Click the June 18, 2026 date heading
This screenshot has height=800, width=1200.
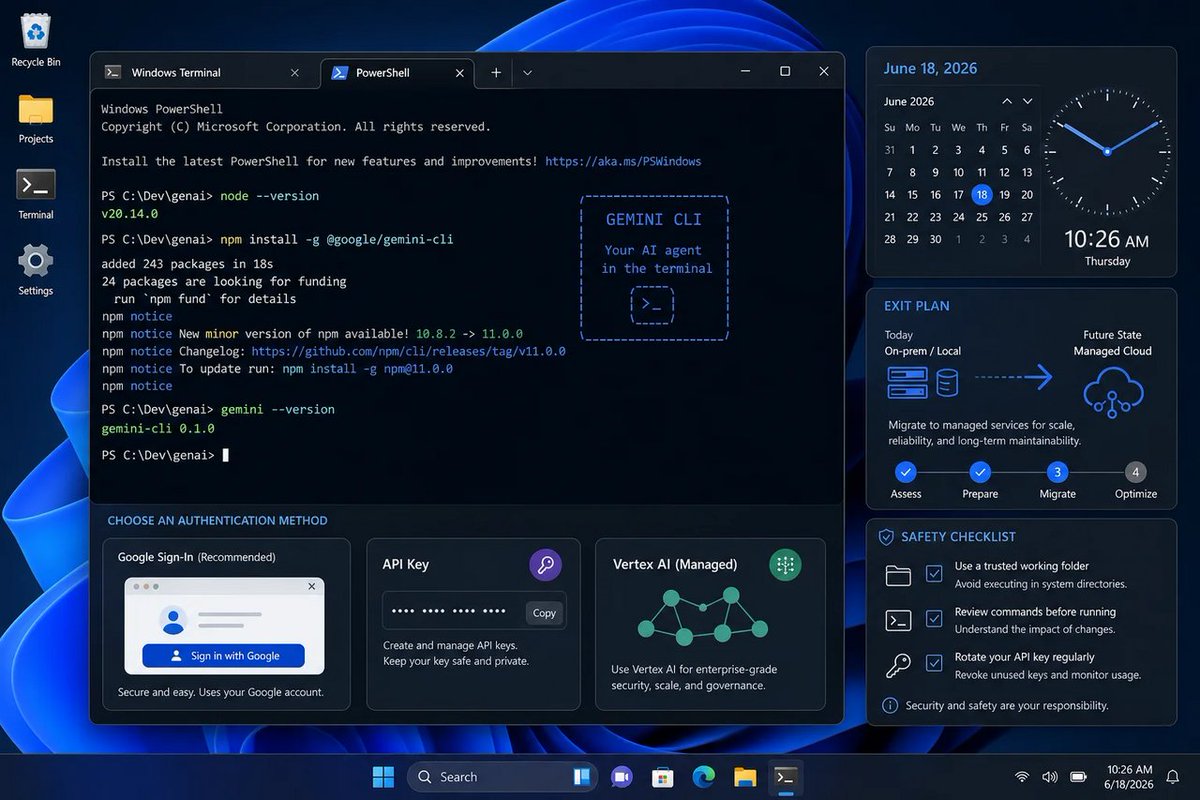pos(930,68)
